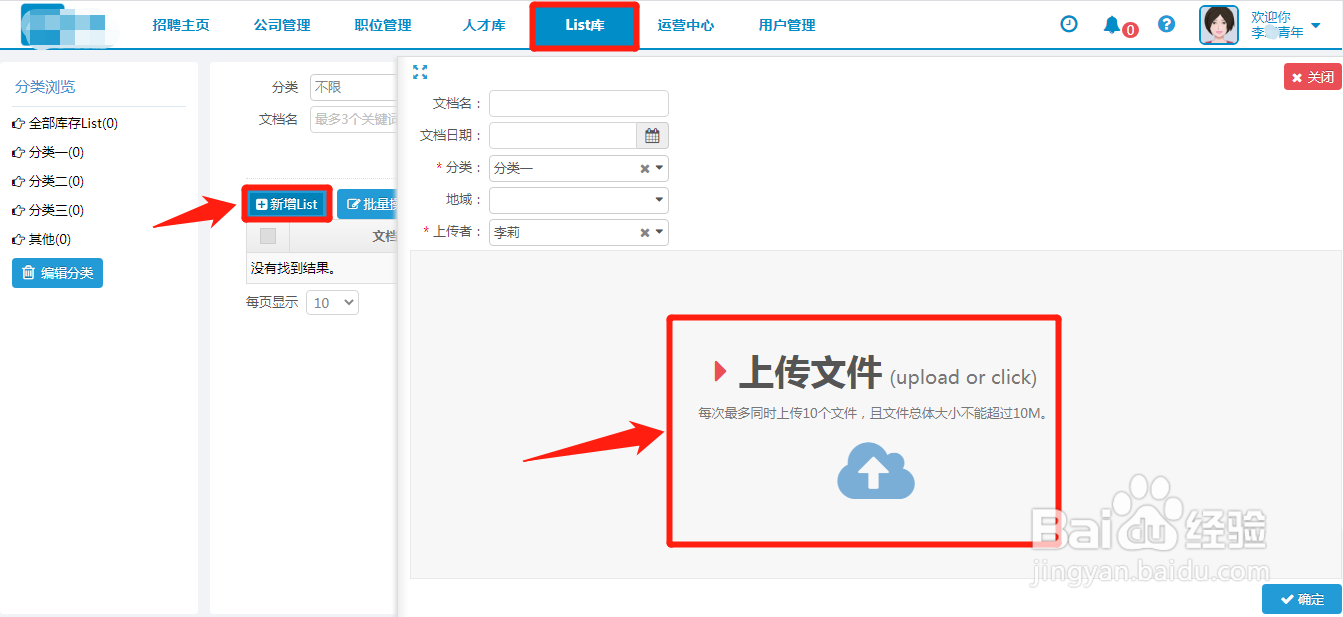Open the 运营中心 menu
1343x617 pixels.
pos(686,24)
